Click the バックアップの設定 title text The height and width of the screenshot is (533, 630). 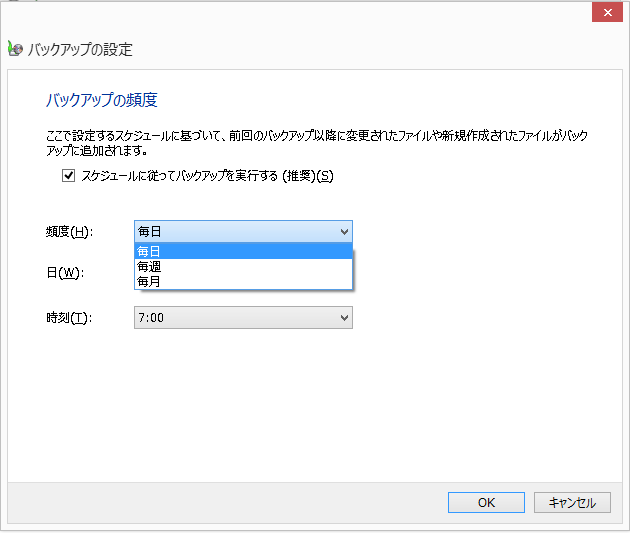[x=80, y=49]
